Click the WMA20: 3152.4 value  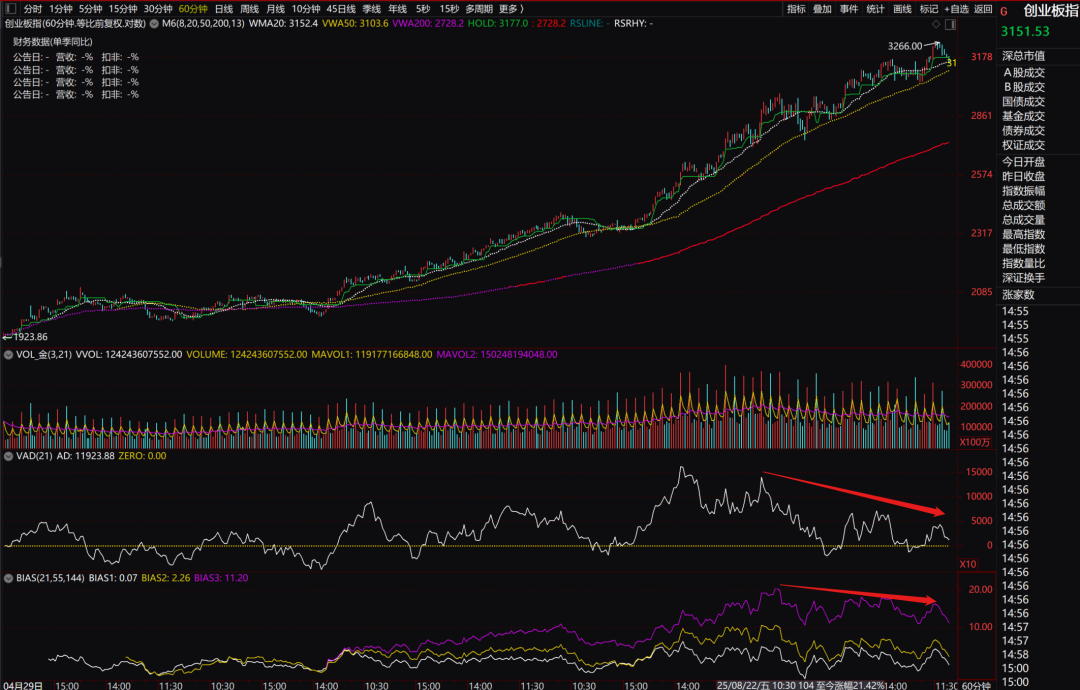click(283, 23)
